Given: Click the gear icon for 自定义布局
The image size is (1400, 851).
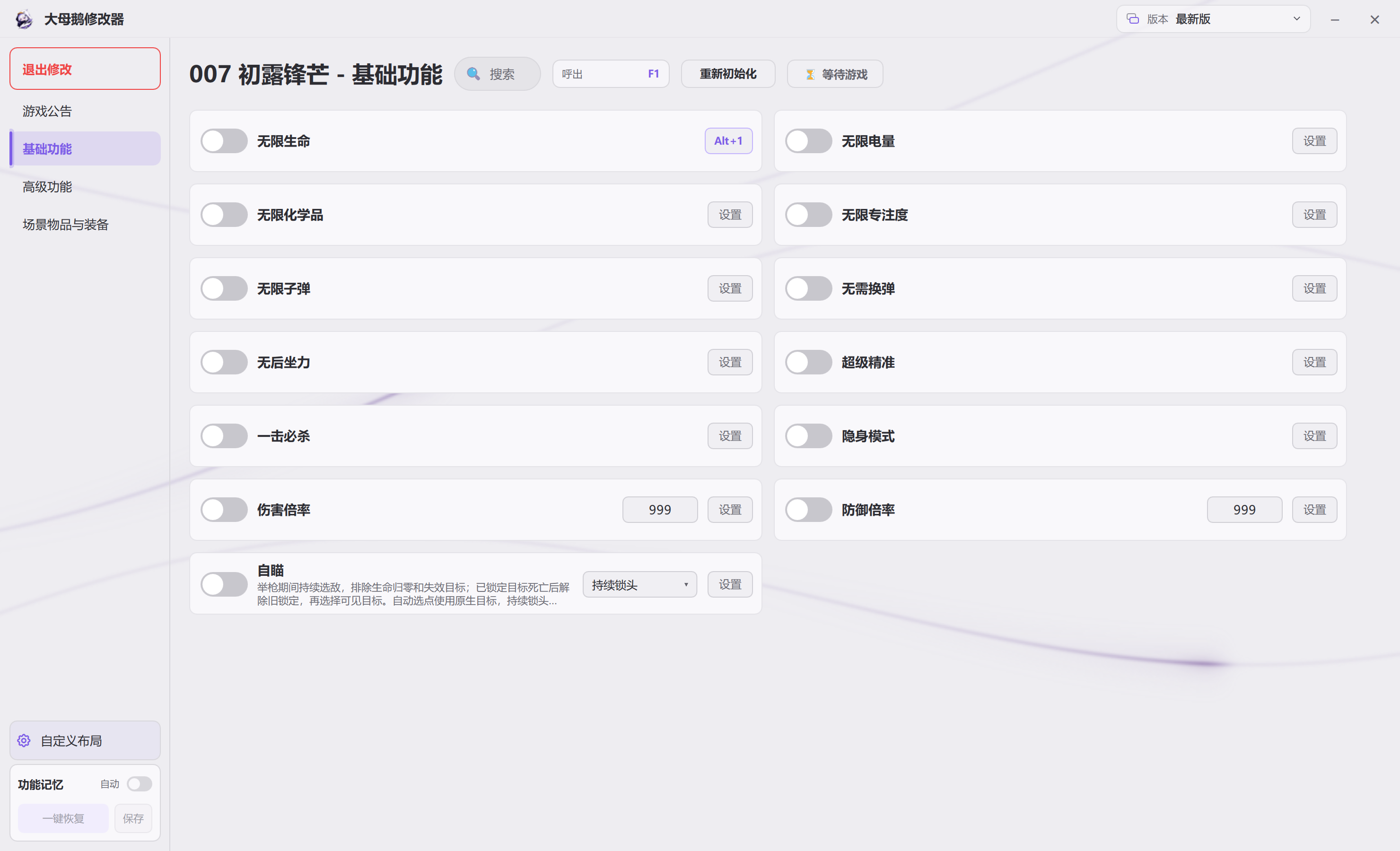Looking at the screenshot, I should (x=24, y=740).
